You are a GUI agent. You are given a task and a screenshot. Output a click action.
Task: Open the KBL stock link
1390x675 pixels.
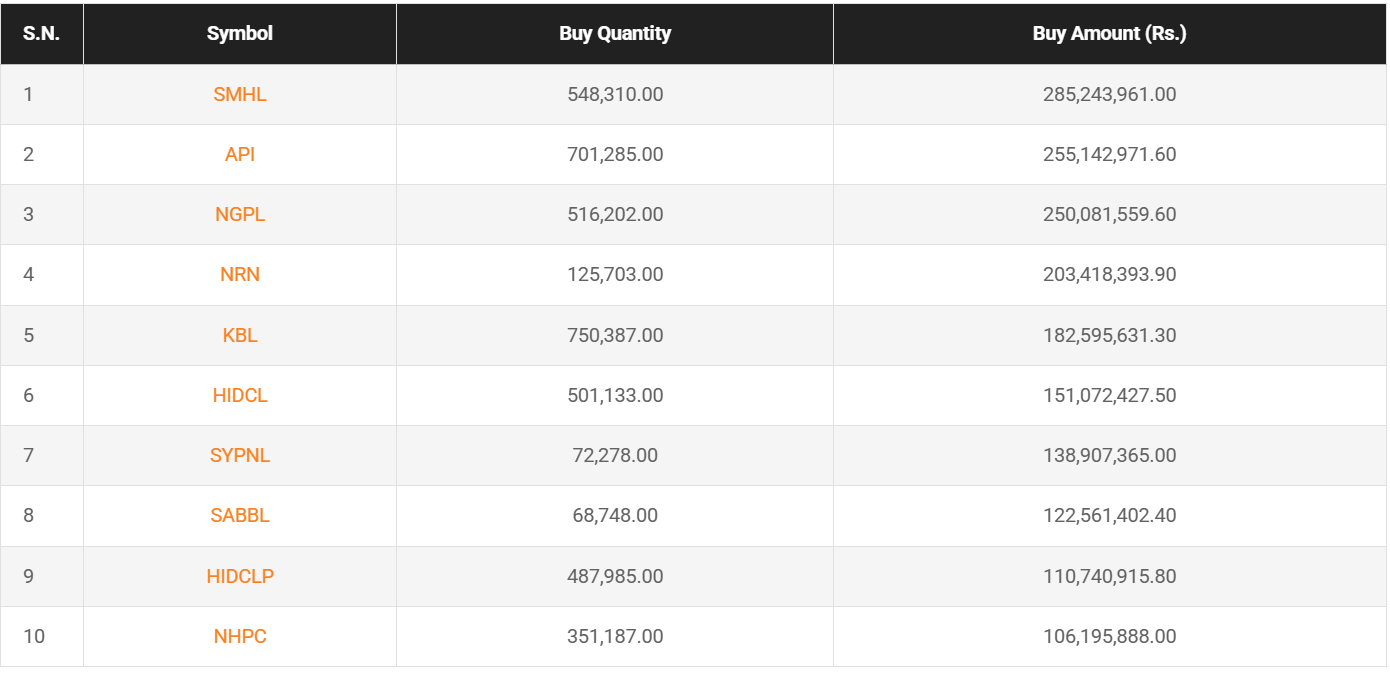tap(240, 336)
